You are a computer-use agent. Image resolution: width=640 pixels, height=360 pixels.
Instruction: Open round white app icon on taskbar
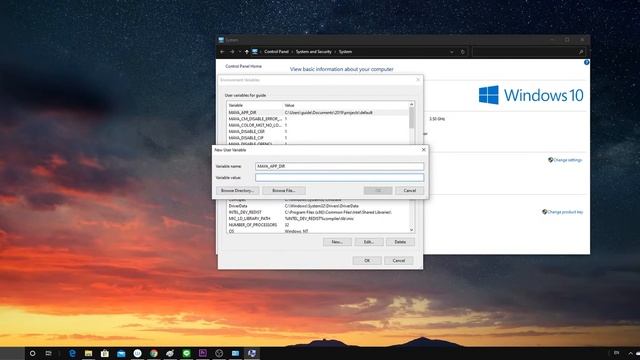[138, 353]
